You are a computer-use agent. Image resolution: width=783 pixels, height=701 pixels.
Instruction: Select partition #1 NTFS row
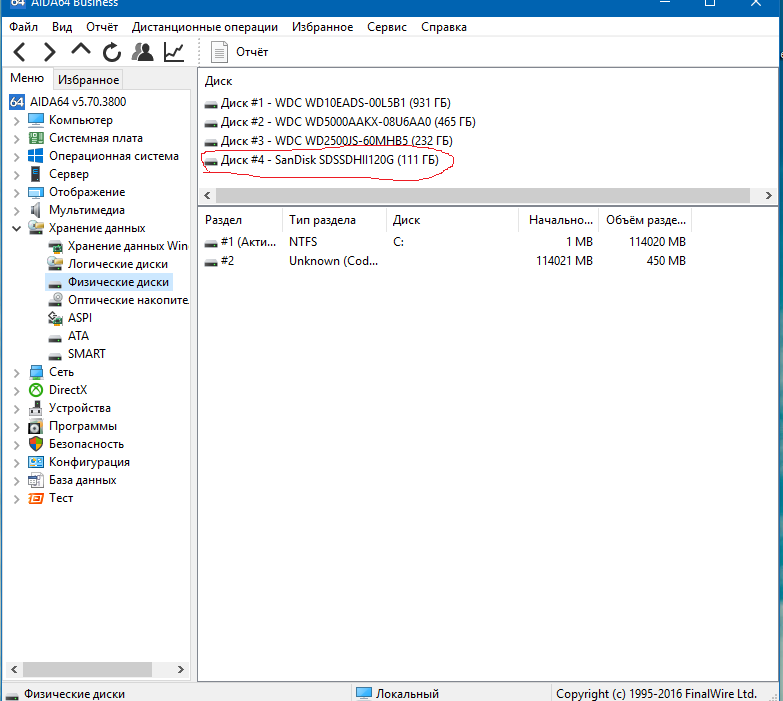(445, 242)
